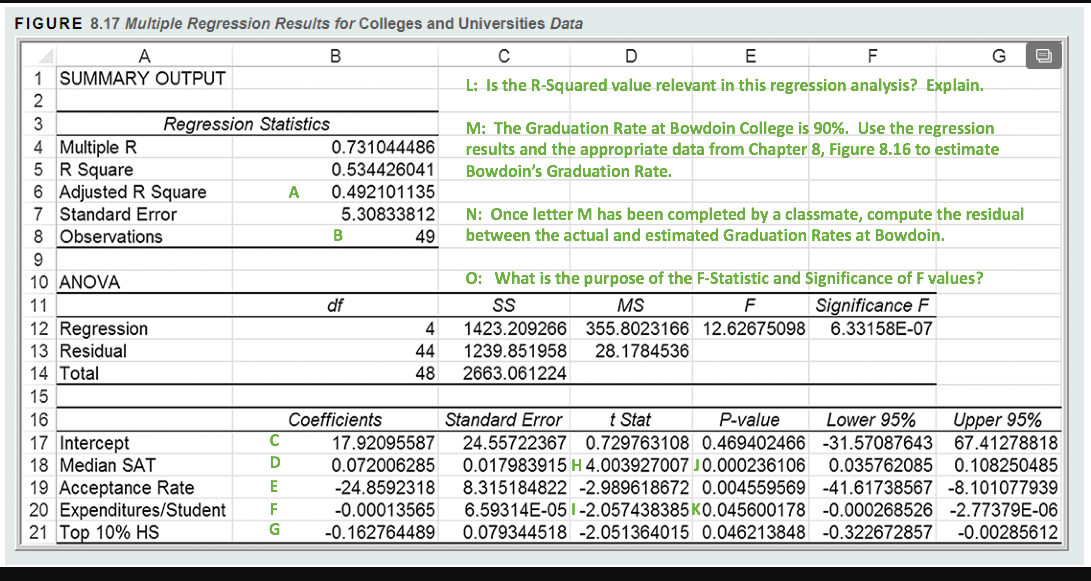Select the Standard Error value 5.30833812

(x=388, y=214)
